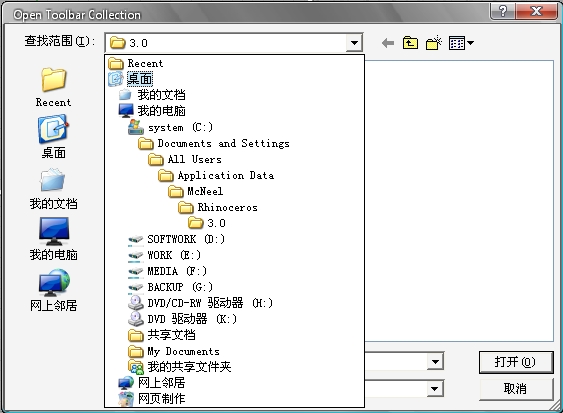Open 桌面 shortcut in left places bar

pos(53,136)
